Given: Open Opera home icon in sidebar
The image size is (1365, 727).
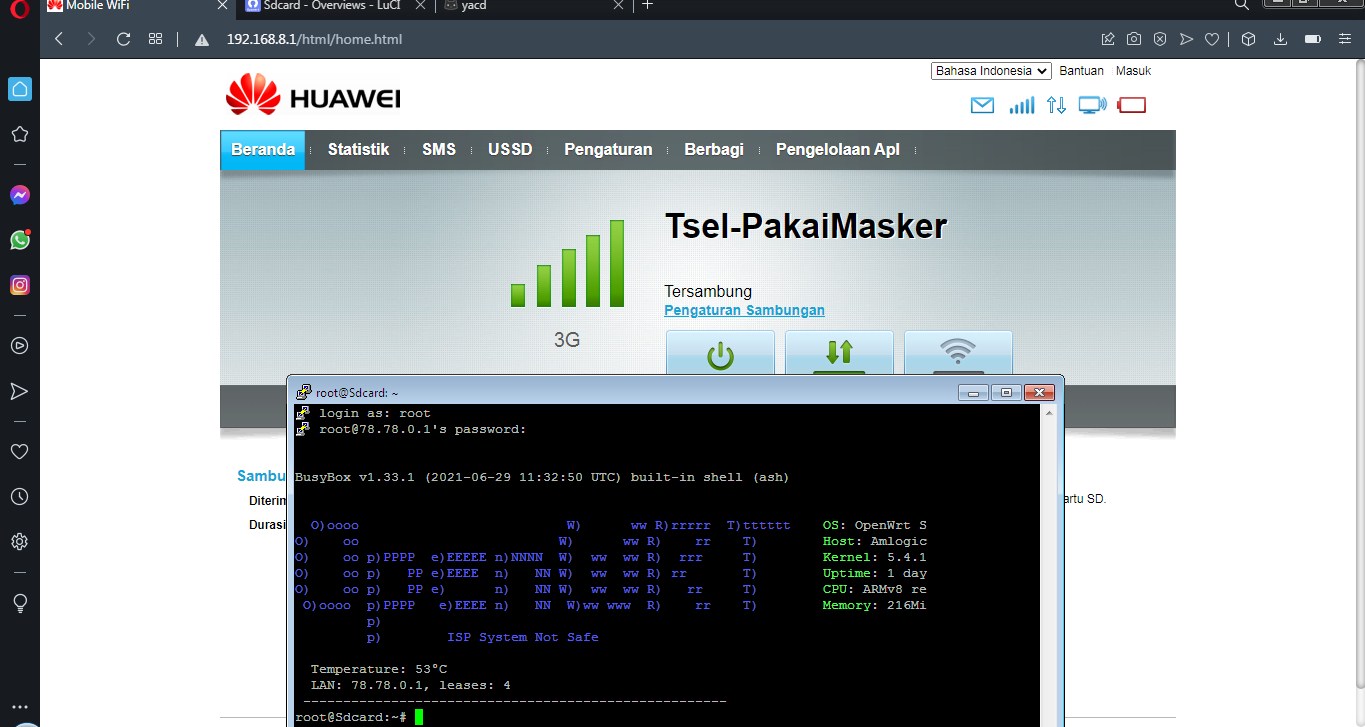Looking at the screenshot, I should [x=20, y=88].
